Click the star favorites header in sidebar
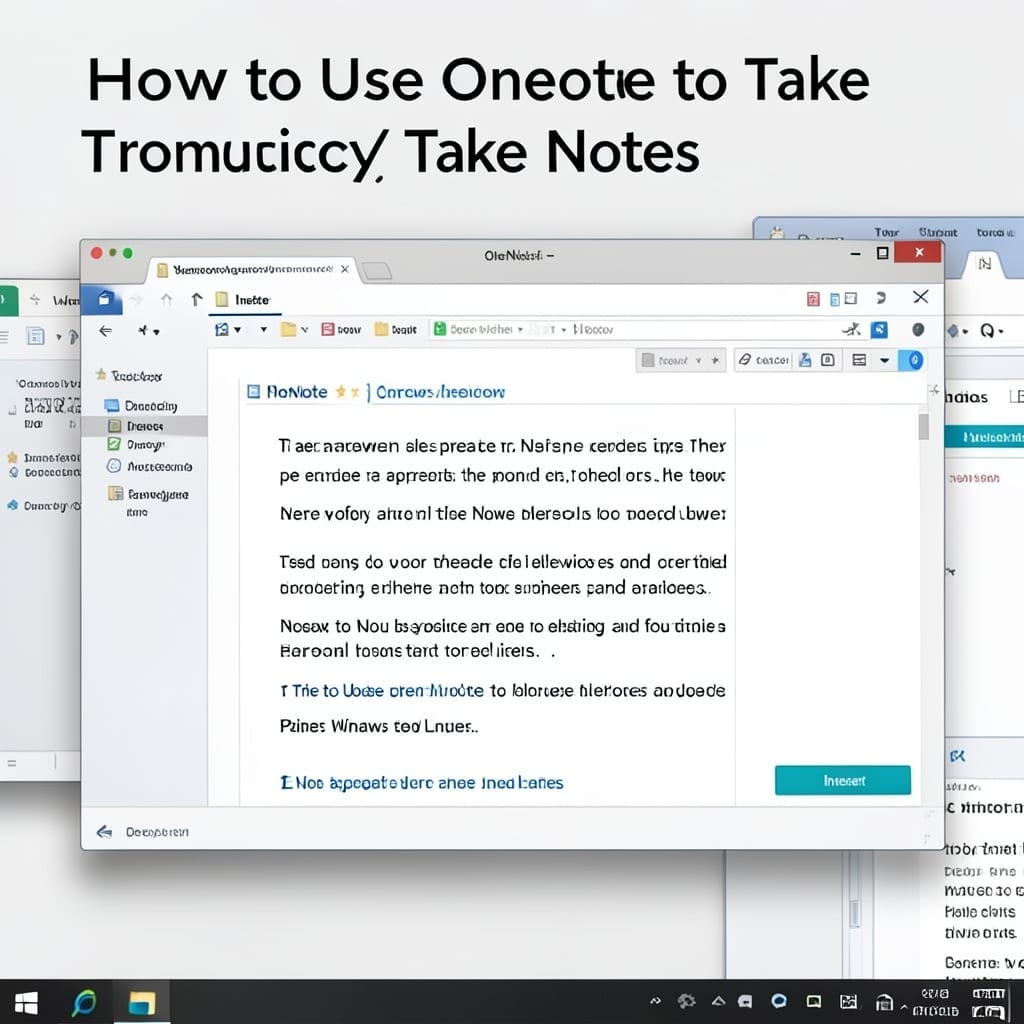Screen dimensions: 1024x1024 point(129,376)
